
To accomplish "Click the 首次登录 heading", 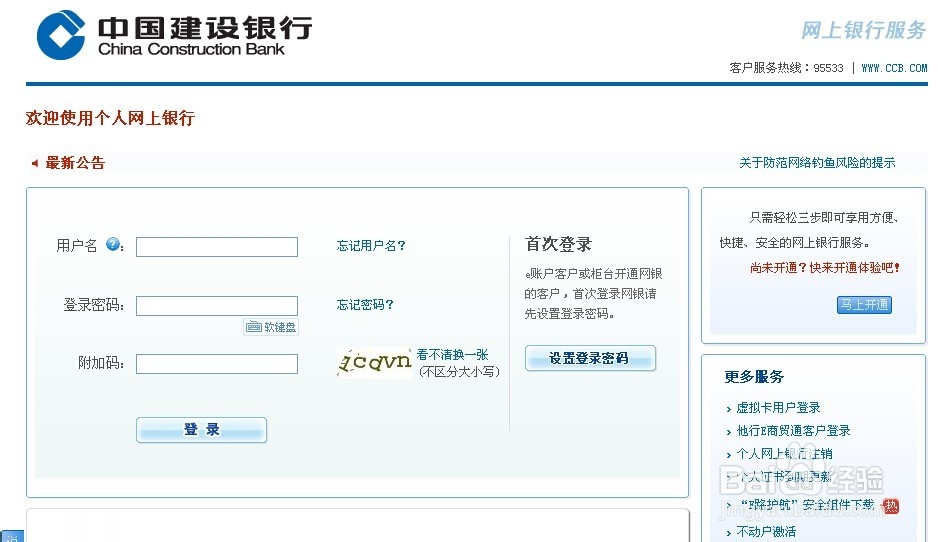I will coord(558,244).
